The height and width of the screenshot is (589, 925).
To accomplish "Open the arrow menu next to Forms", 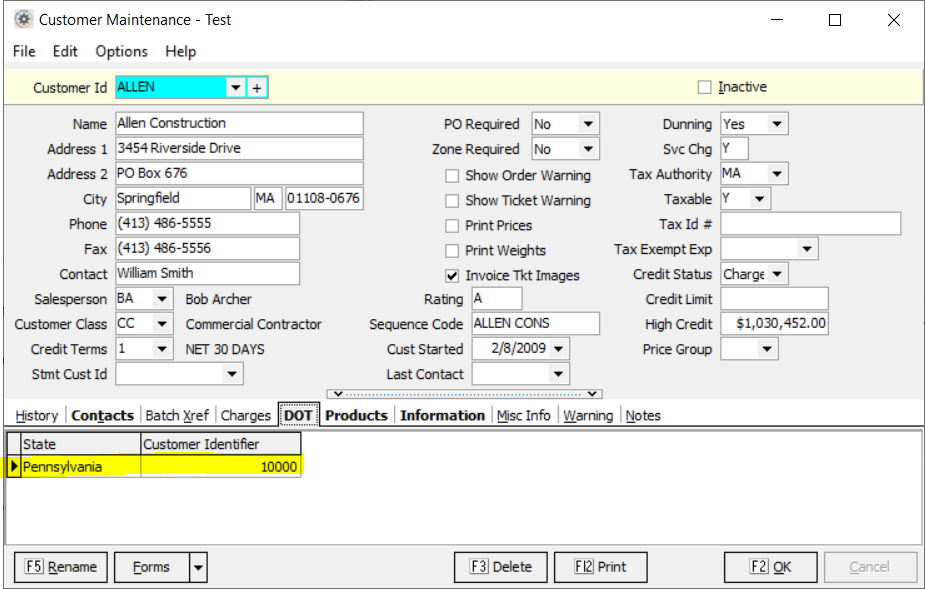I will tap(198, 567).
